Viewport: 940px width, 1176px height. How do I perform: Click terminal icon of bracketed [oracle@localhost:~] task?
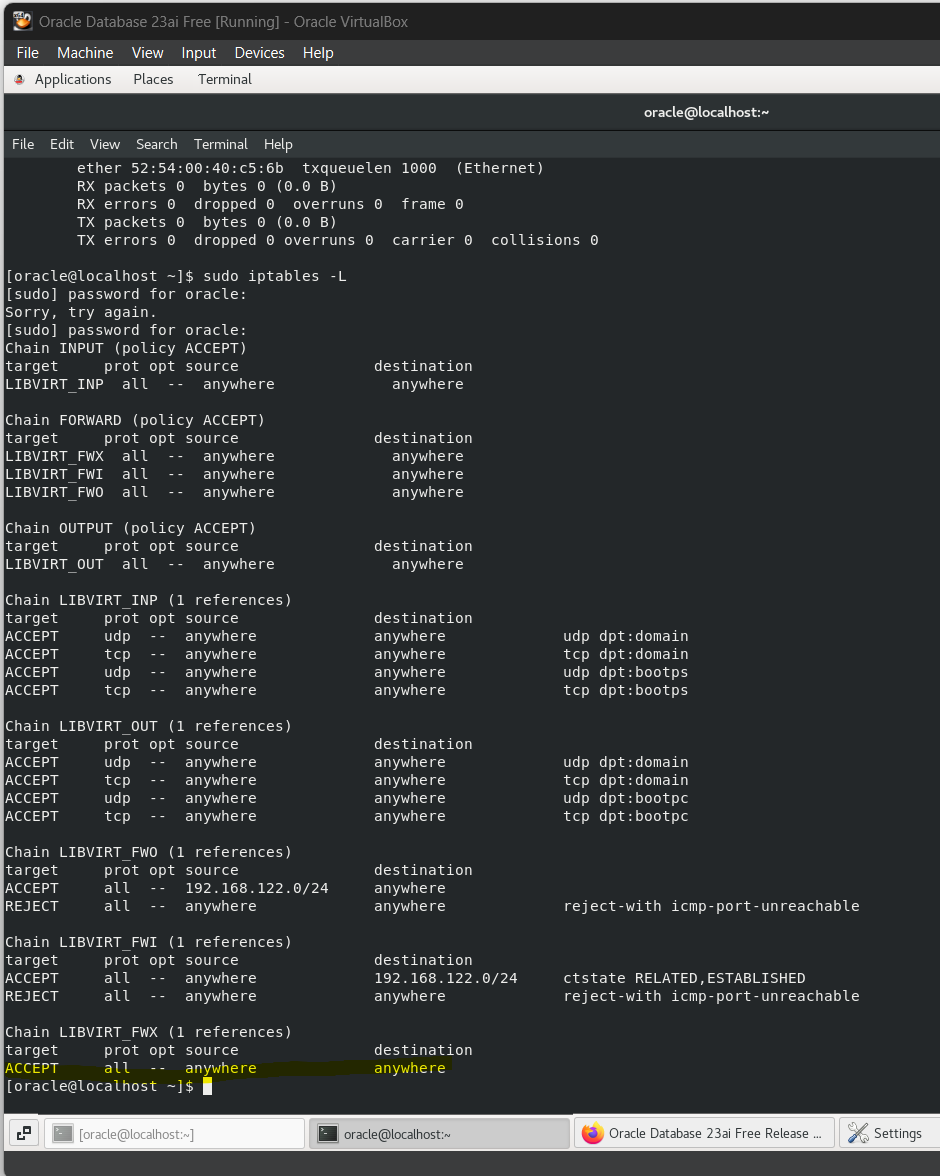coord(63,1133)
